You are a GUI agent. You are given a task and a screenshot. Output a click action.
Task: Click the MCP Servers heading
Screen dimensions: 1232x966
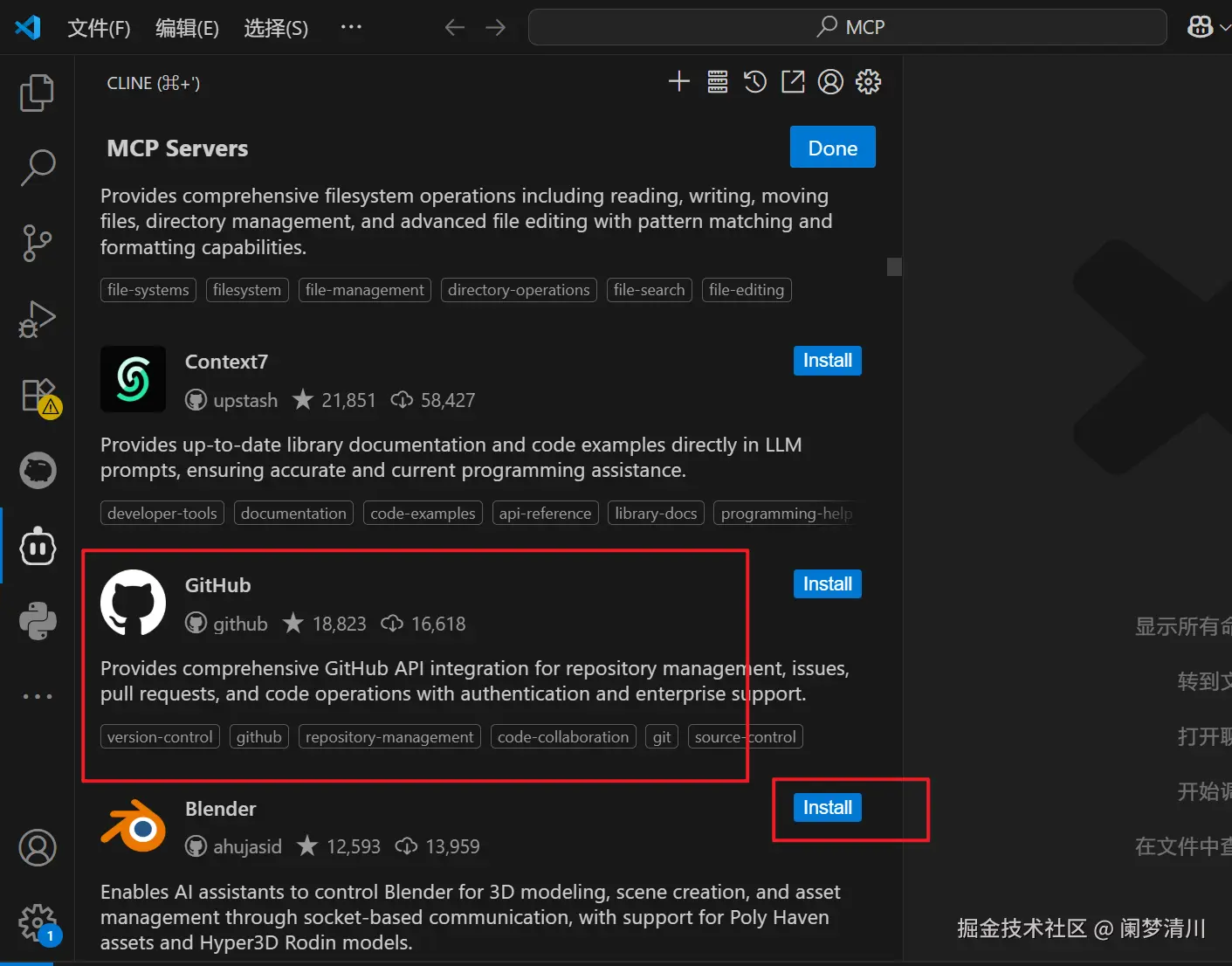177,148
